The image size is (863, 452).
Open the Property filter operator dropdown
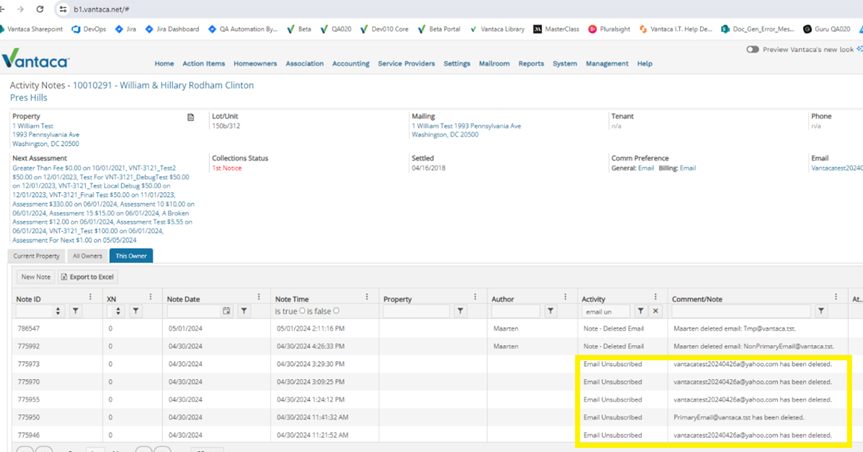point(460,311)
